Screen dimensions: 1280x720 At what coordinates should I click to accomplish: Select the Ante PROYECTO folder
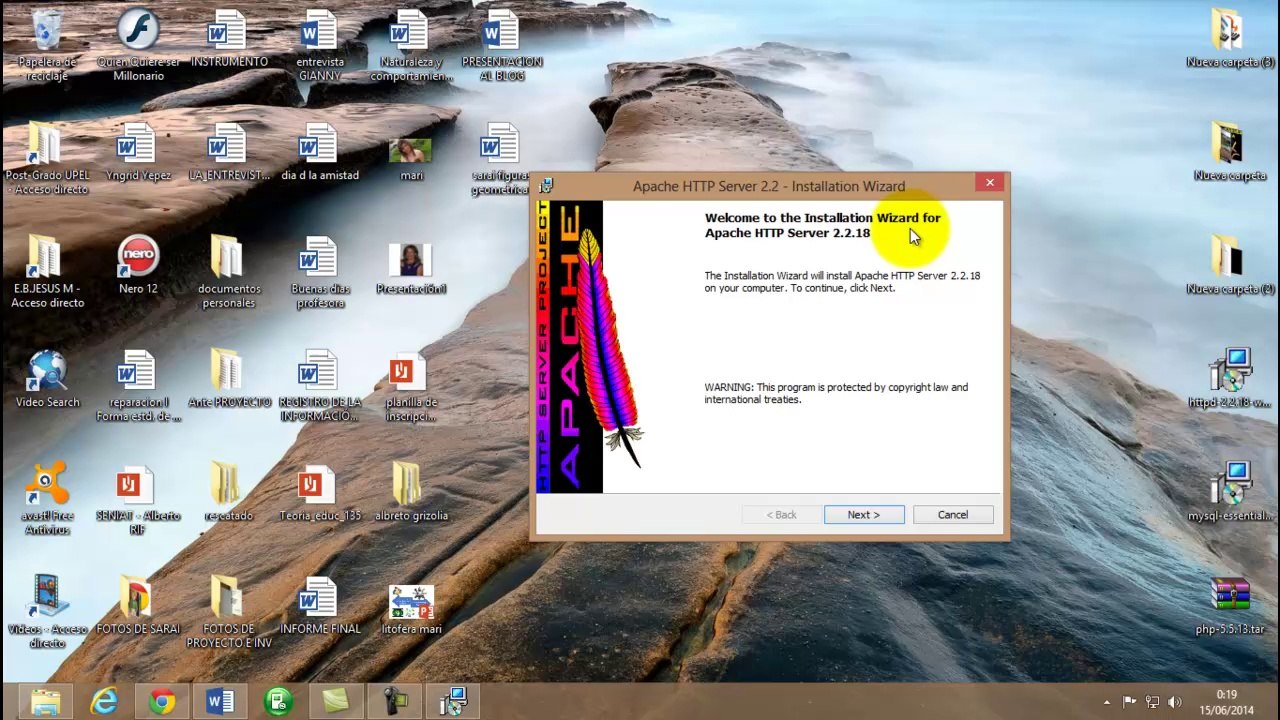[229, 379]
